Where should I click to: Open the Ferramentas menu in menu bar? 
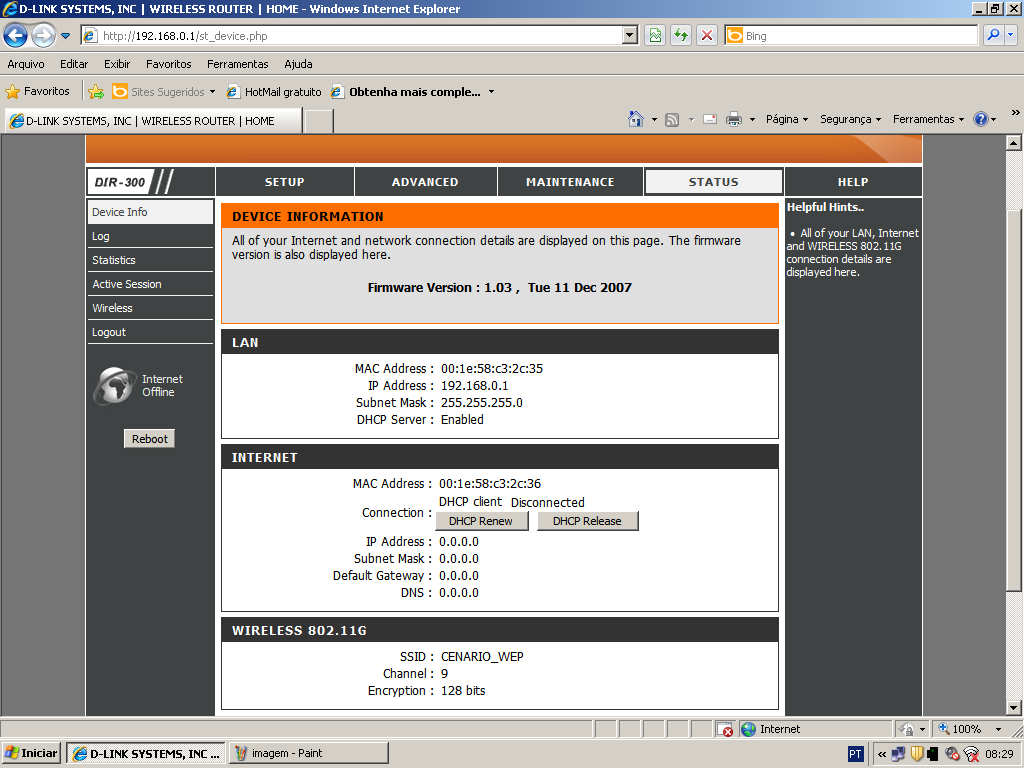coord(238,64)
